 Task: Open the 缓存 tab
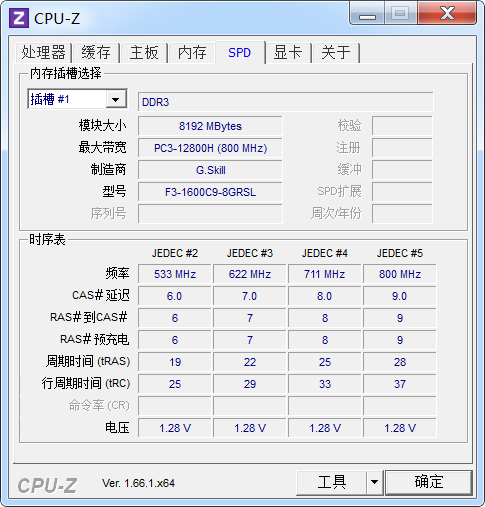[96, 53]
